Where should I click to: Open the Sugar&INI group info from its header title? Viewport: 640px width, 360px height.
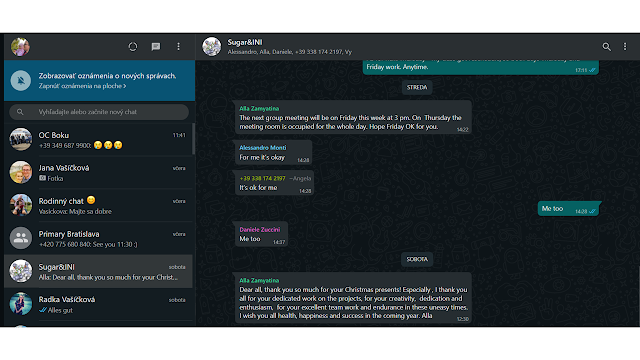[245, 42]
